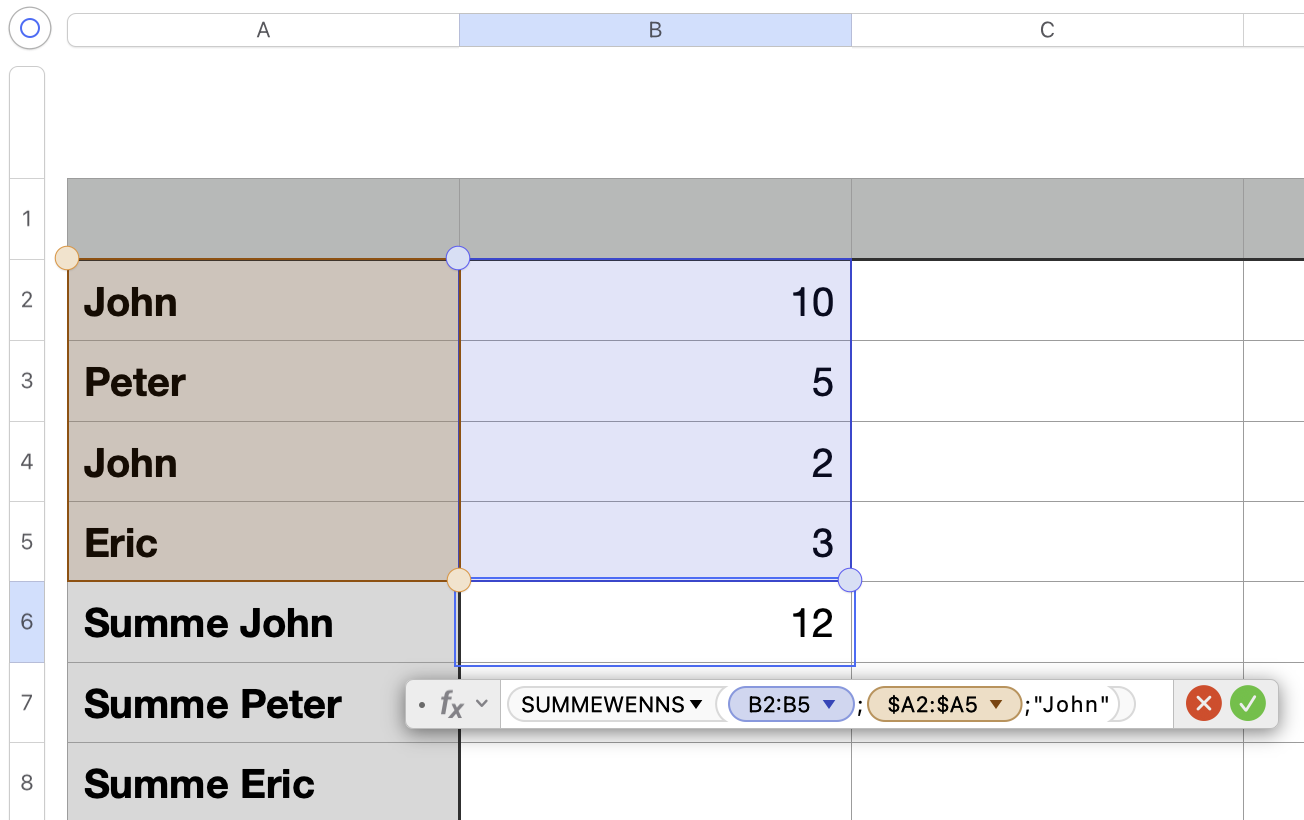Click the Eric cell in column A
This screenshot has width=1304, height=820.
coord(263,542)
